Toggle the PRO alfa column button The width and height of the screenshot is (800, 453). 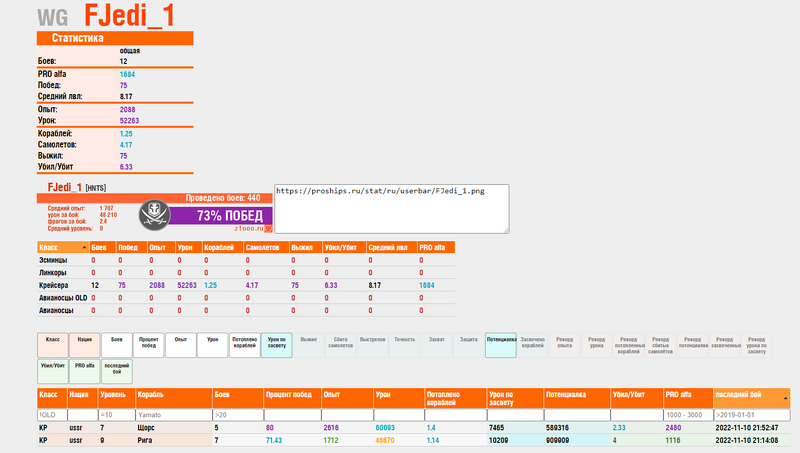(84, 372)
